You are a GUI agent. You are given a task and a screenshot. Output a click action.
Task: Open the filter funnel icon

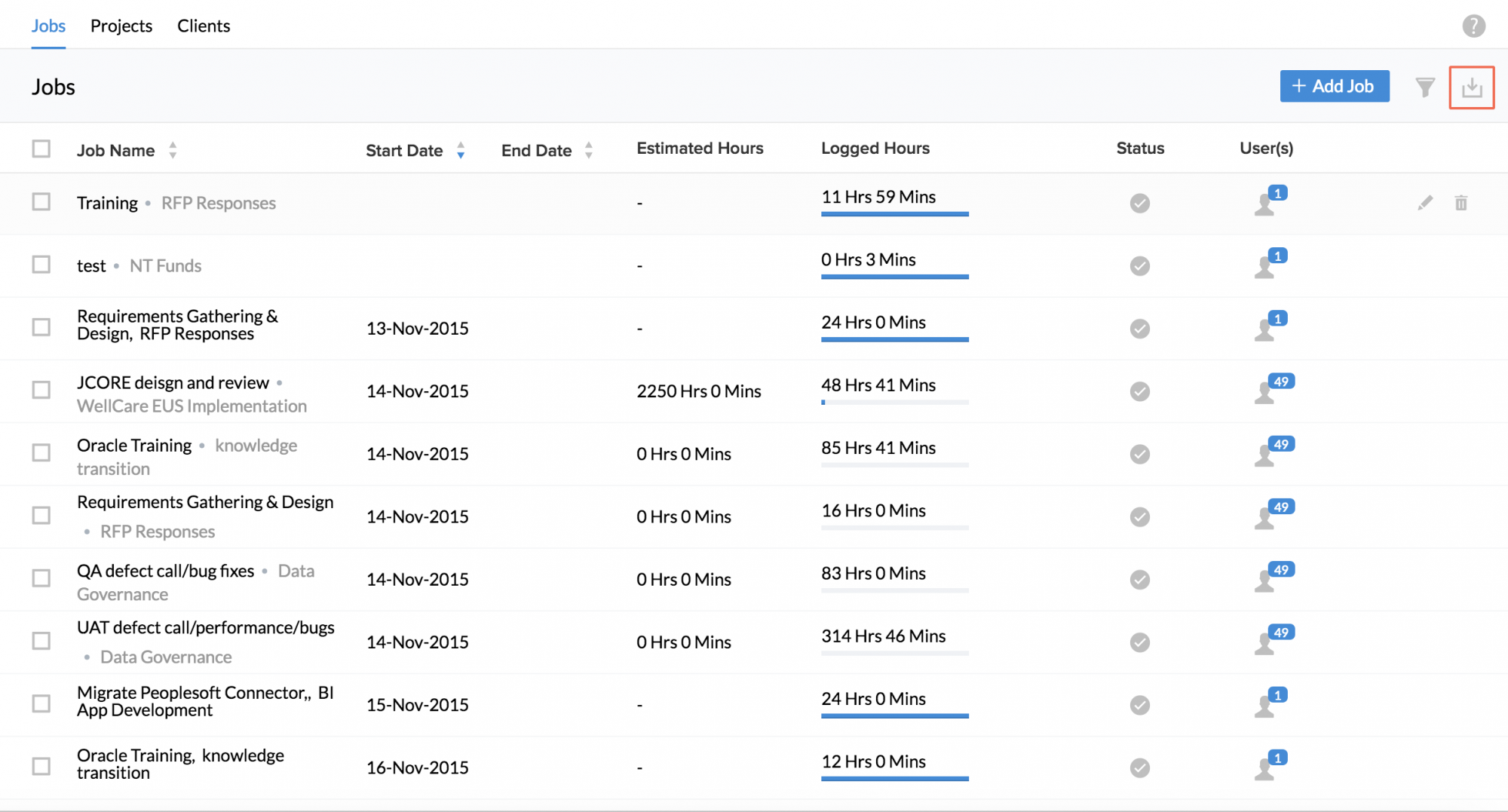coord(1424,87)
